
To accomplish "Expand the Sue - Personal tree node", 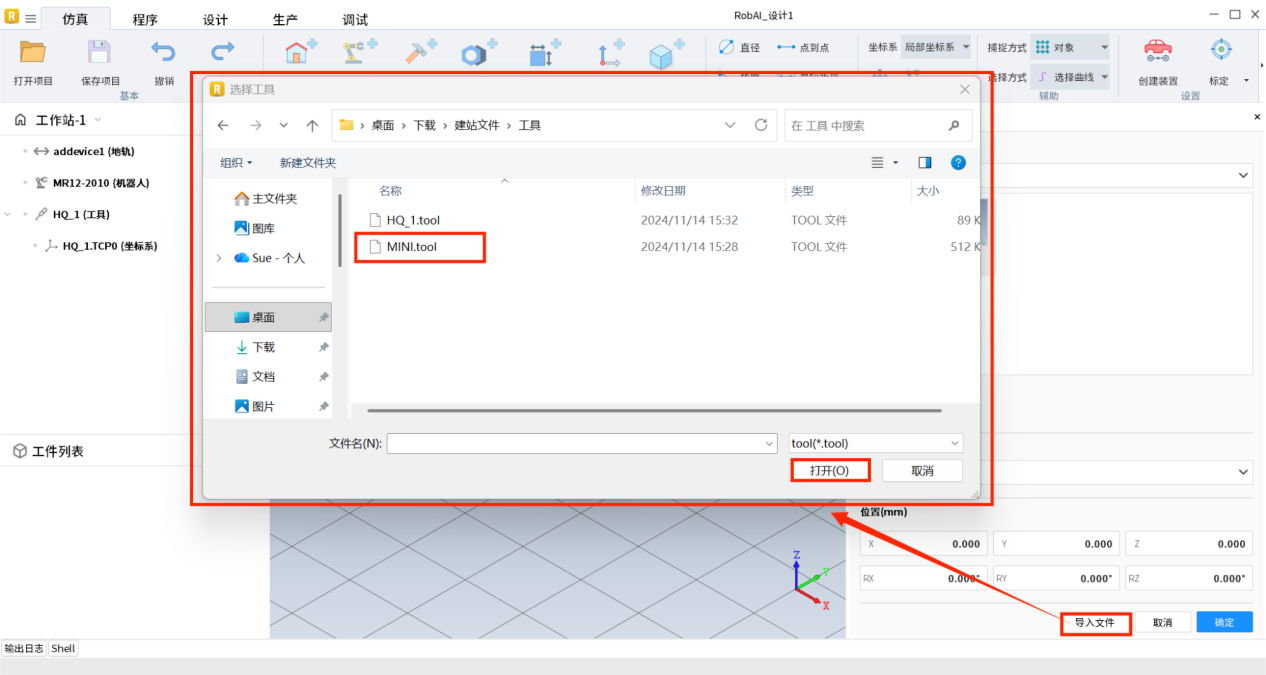I will 219,258.
